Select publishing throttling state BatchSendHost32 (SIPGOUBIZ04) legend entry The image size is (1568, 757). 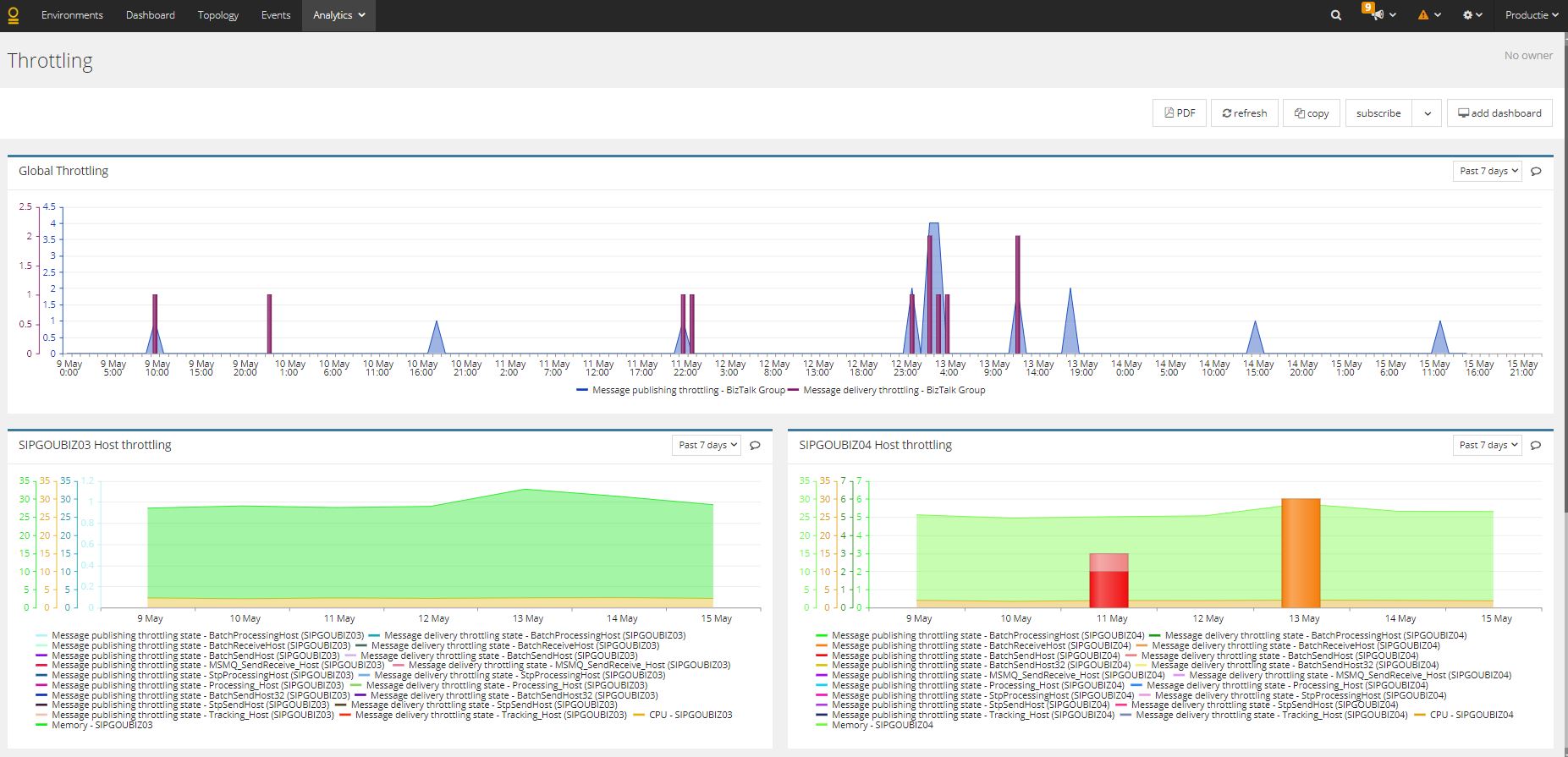coord(973,665)
